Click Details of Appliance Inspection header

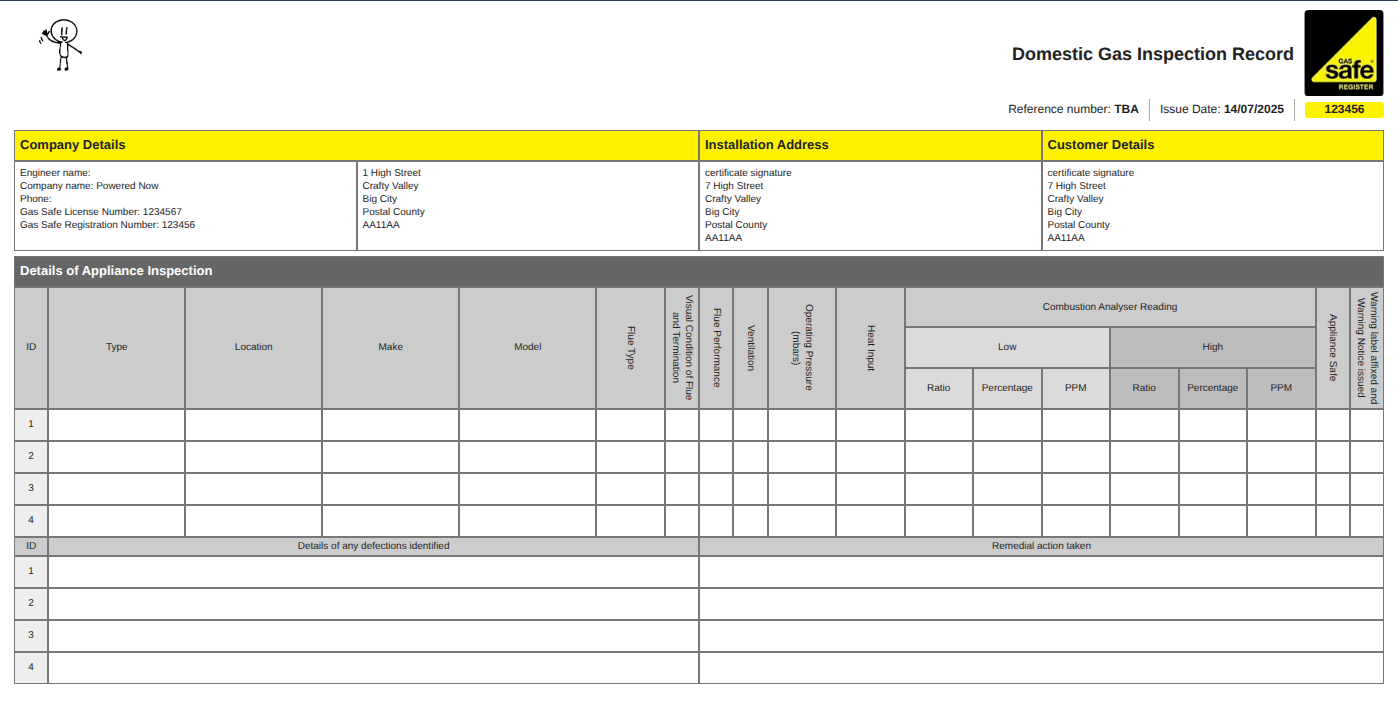(699, 271)
